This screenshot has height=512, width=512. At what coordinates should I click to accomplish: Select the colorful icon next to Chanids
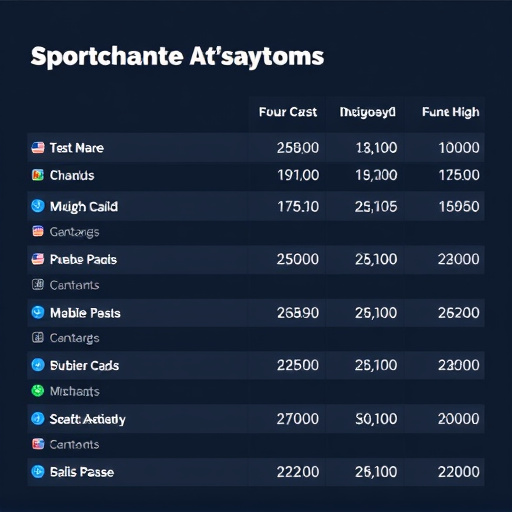click(x=38, y=175)
